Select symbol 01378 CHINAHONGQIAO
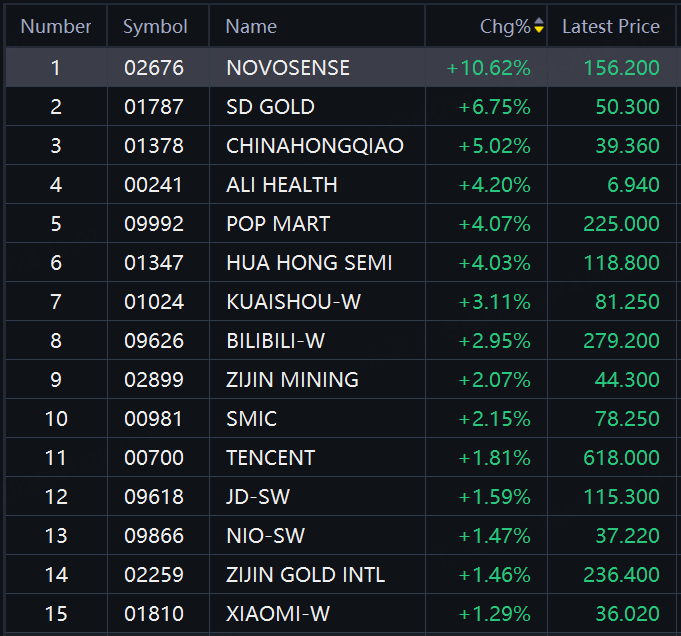 coord(154,146)
